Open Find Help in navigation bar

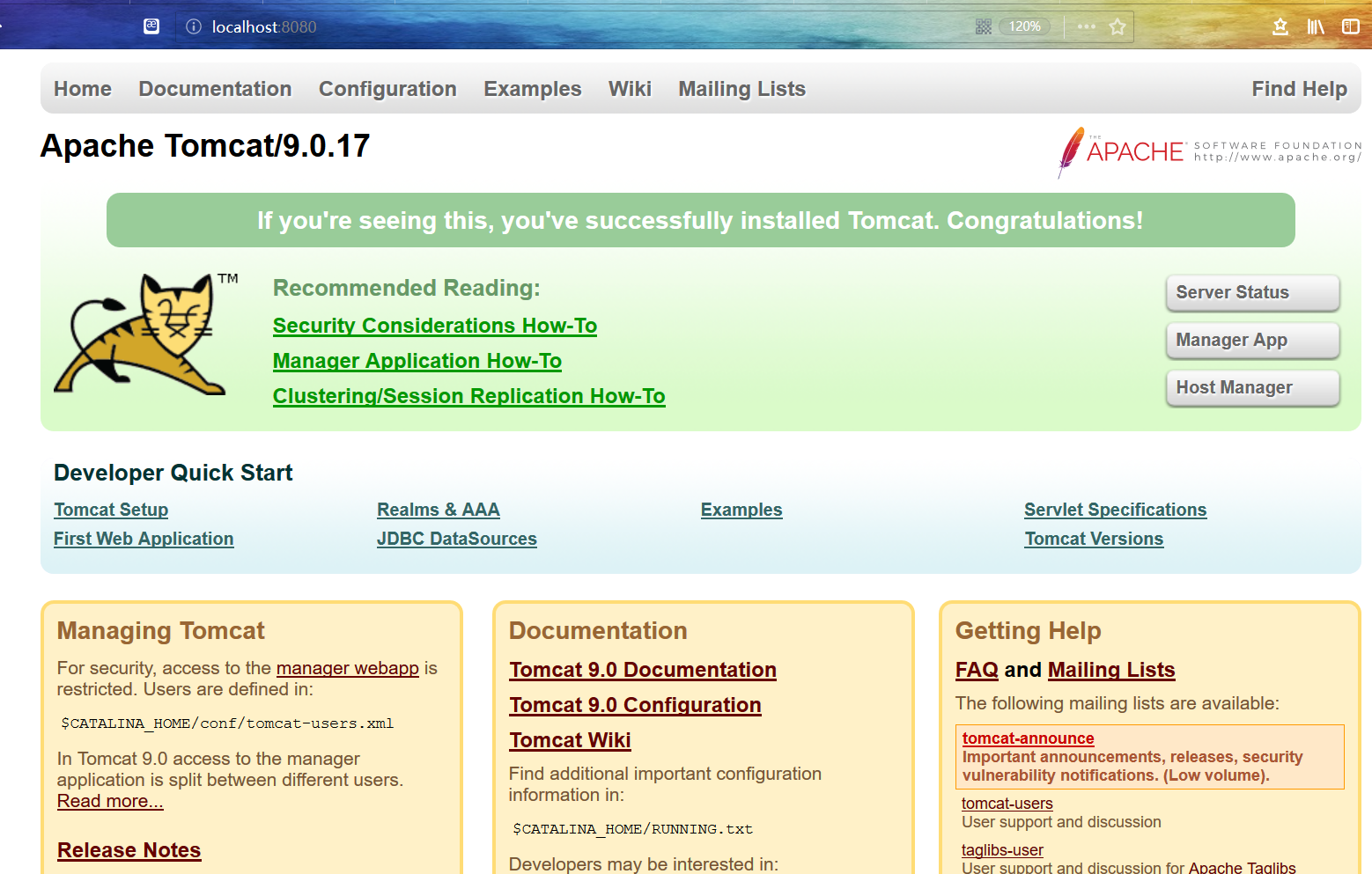pyautogui.click(x=1299, y=89)
